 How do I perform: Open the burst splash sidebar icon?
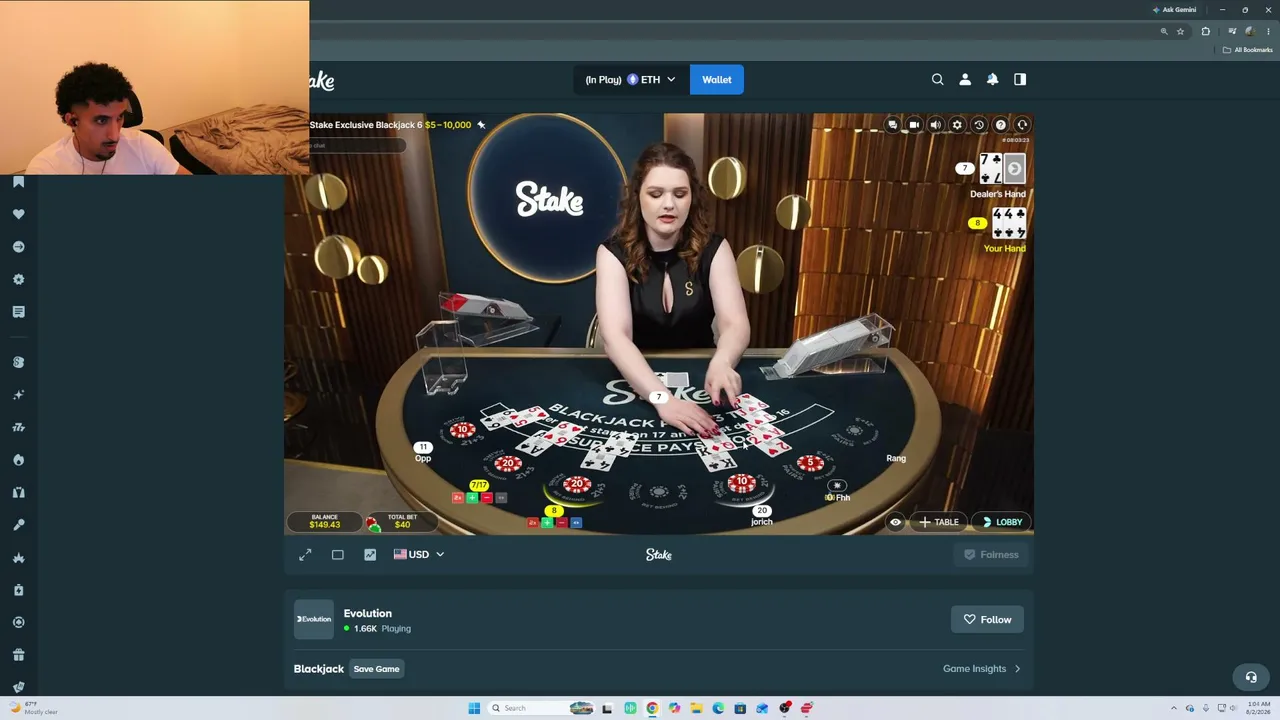click(18, 557)
